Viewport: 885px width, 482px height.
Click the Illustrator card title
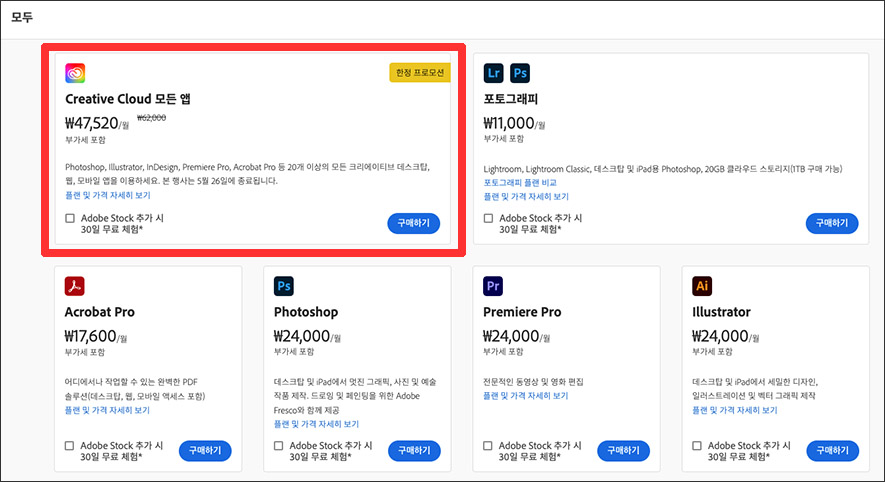point(721,312)
